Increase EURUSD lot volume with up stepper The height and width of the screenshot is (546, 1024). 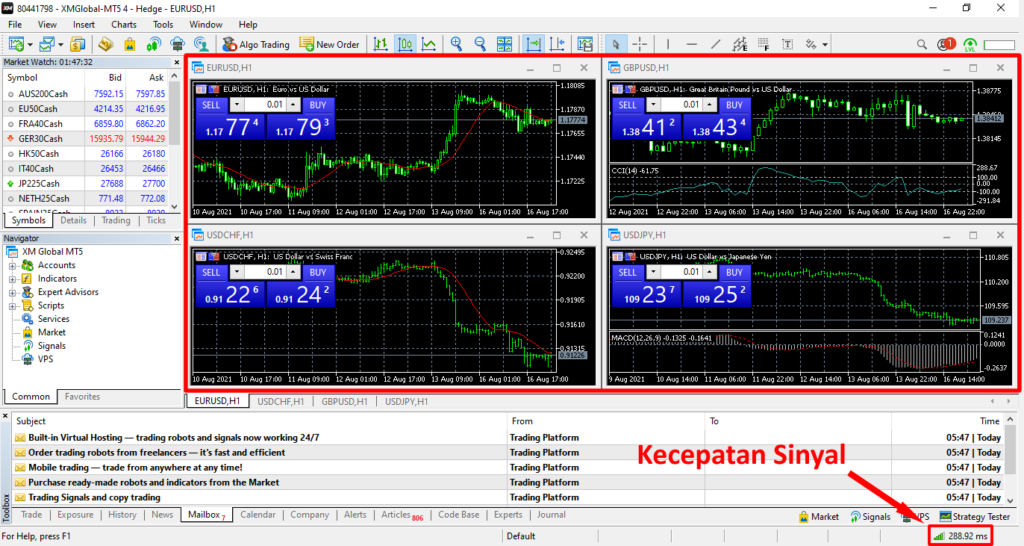(x=293, y=105)
